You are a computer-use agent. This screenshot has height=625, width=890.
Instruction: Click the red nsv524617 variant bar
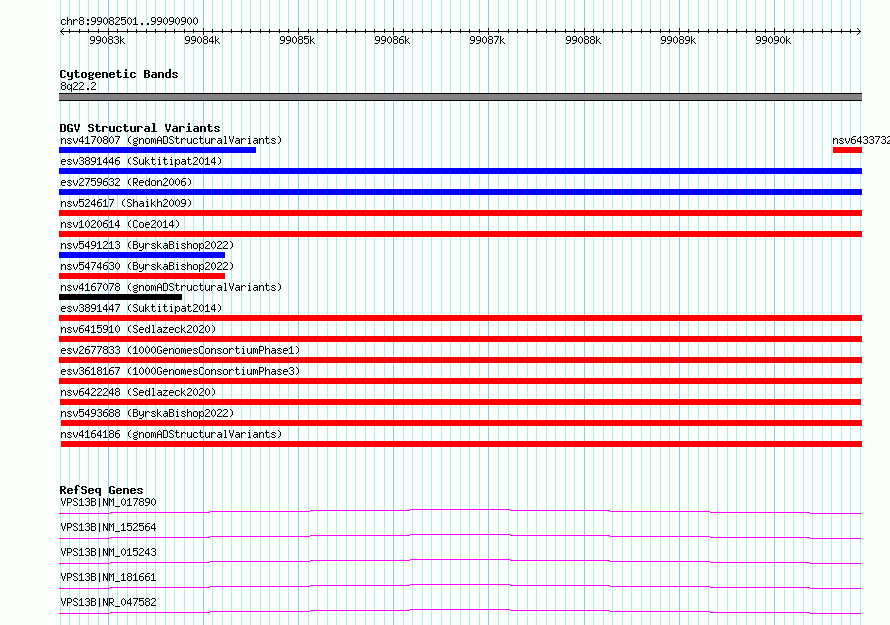[460, 213]
